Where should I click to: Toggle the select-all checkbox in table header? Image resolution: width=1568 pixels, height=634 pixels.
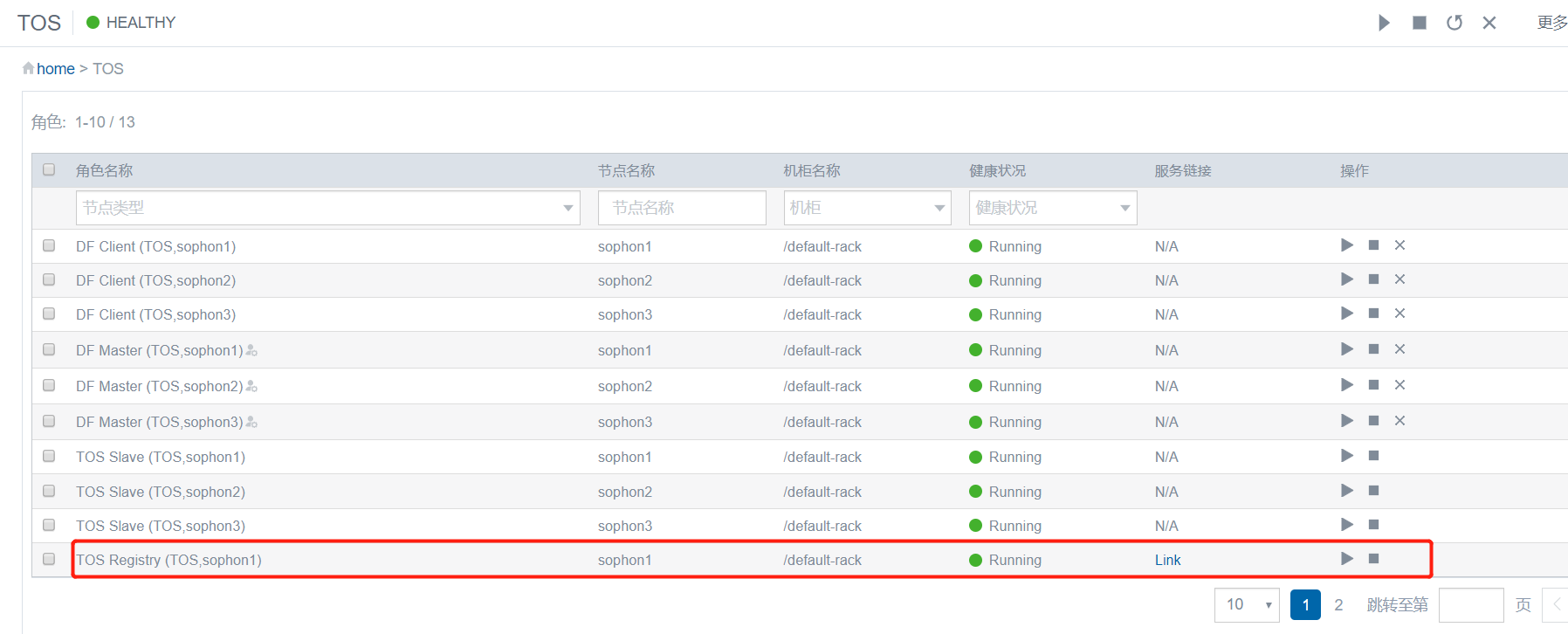[49, 169]
